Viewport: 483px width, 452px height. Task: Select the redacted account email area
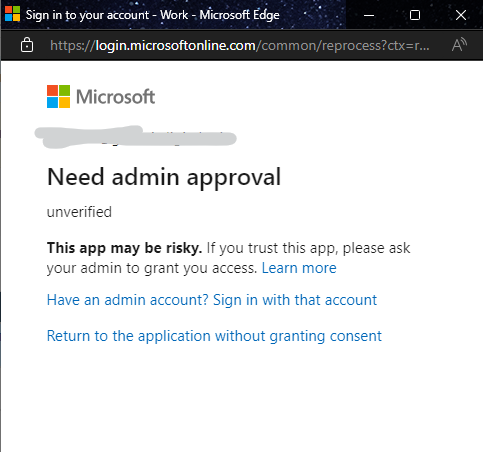(x=135, y=137)
